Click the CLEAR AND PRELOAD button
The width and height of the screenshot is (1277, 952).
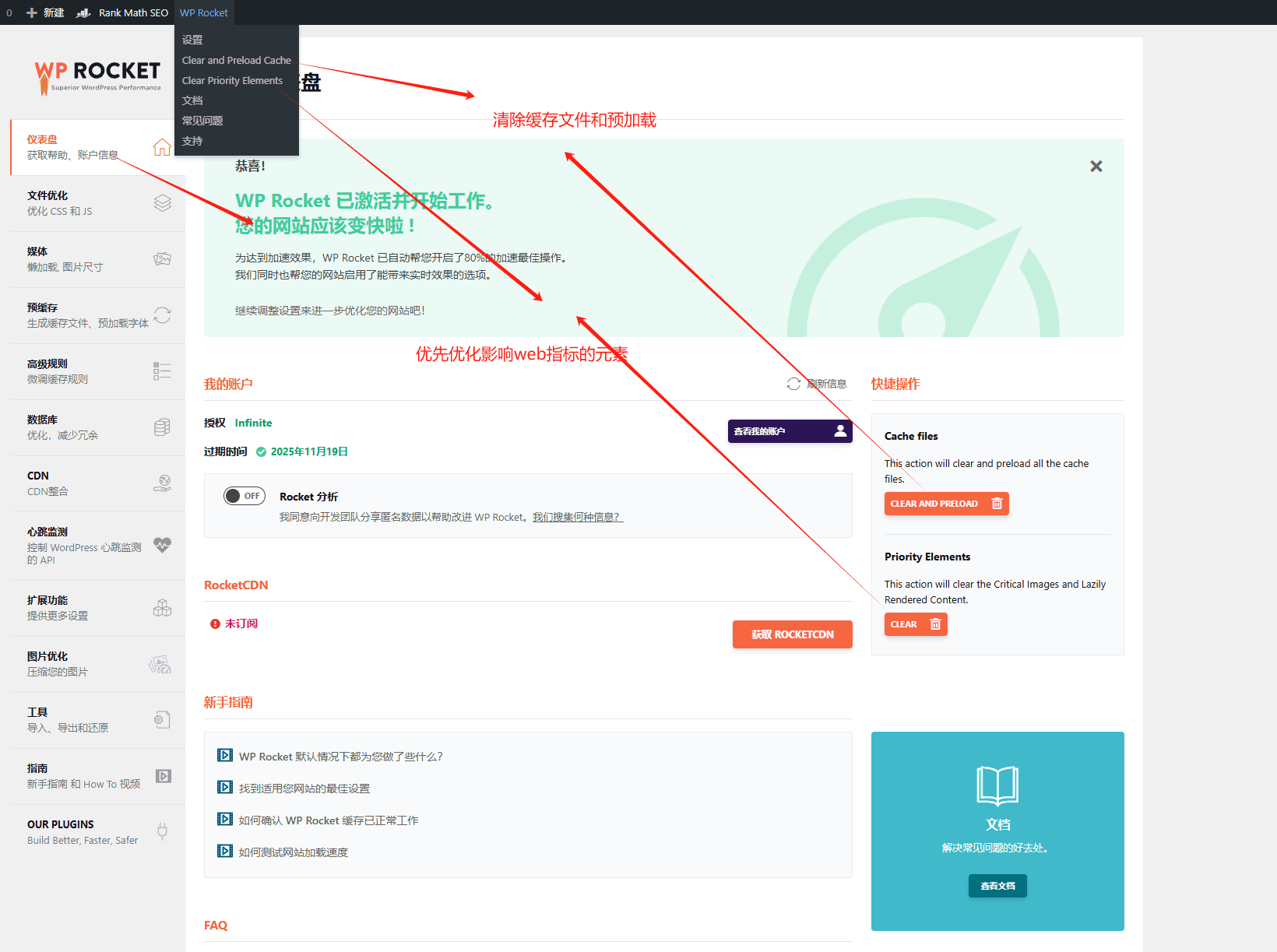pos(947,504)
